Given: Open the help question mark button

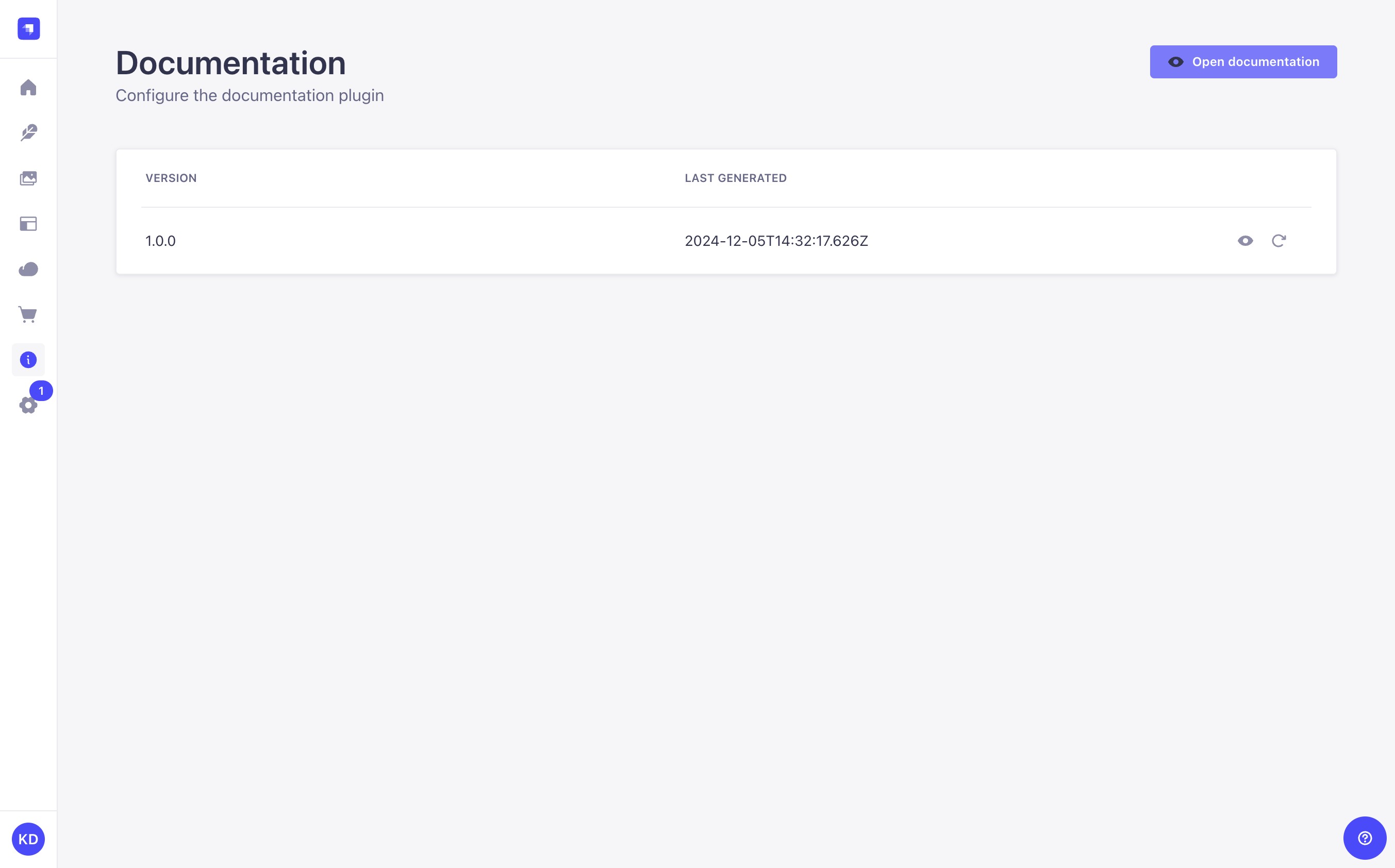Looking at the screenshot, I should click(1365, 838).
